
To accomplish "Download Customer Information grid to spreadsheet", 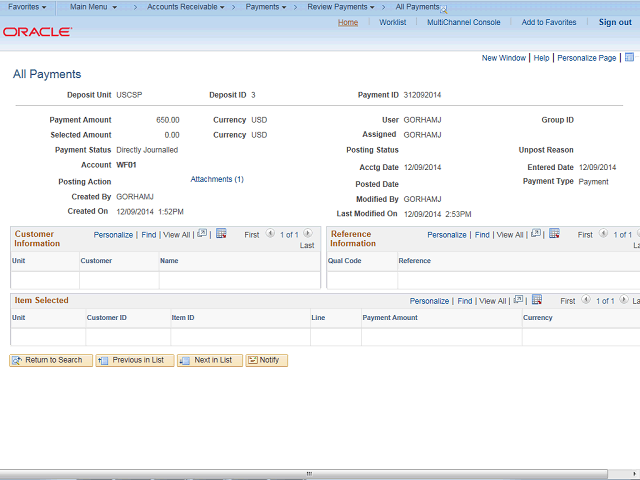I will [221, 233].
